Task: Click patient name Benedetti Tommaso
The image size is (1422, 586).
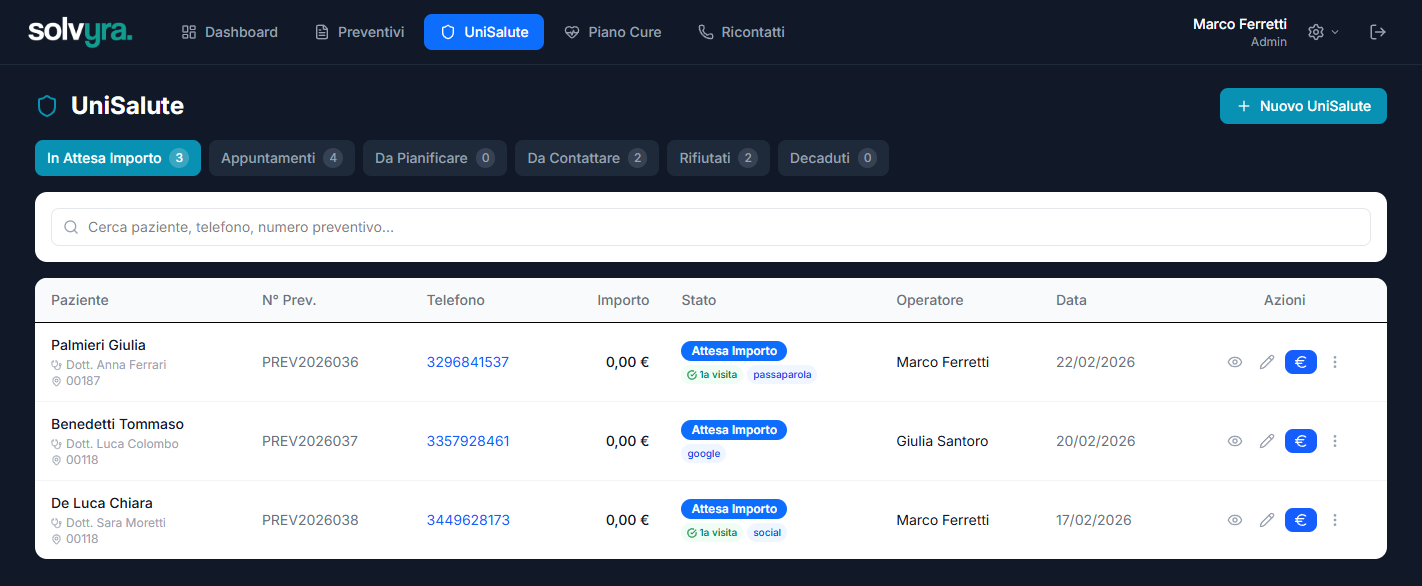Action: coord(117,424)
